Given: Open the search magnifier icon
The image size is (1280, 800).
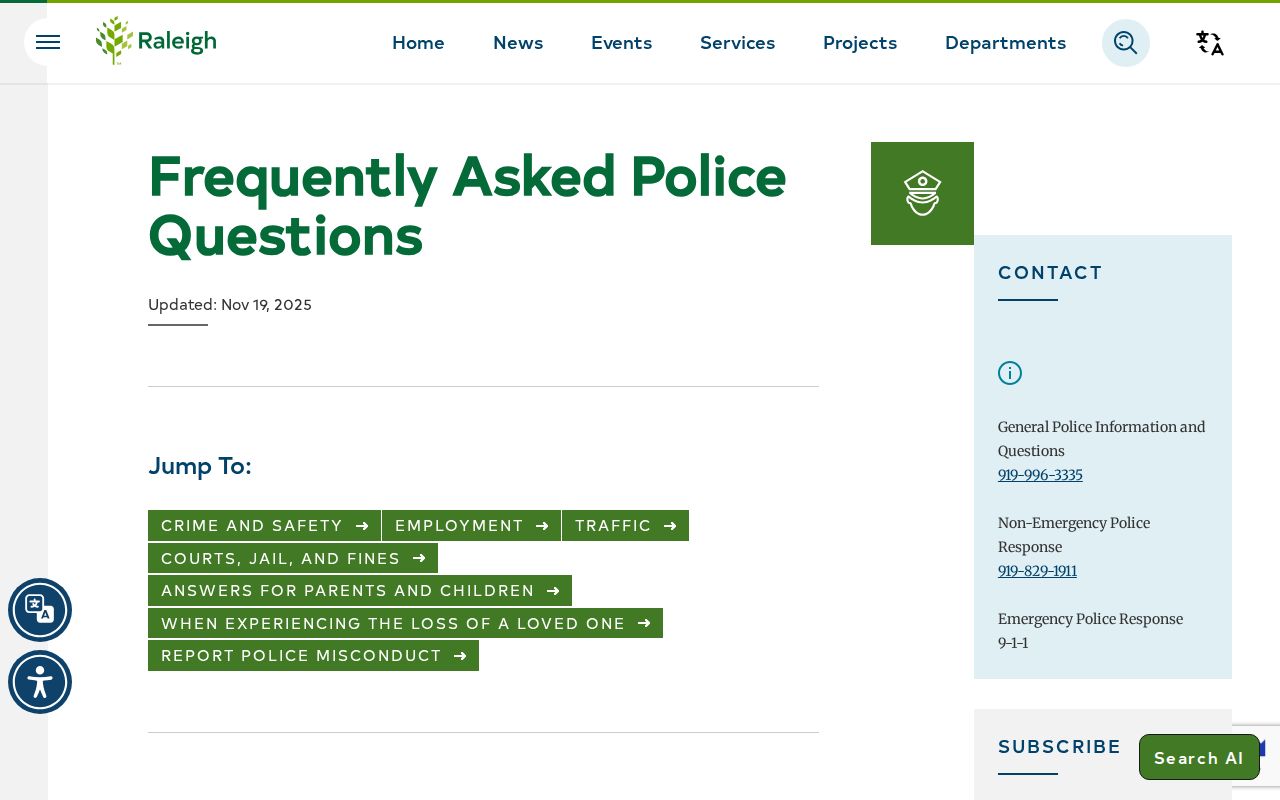Looking at the screenshot, I should click(1126, 43).
